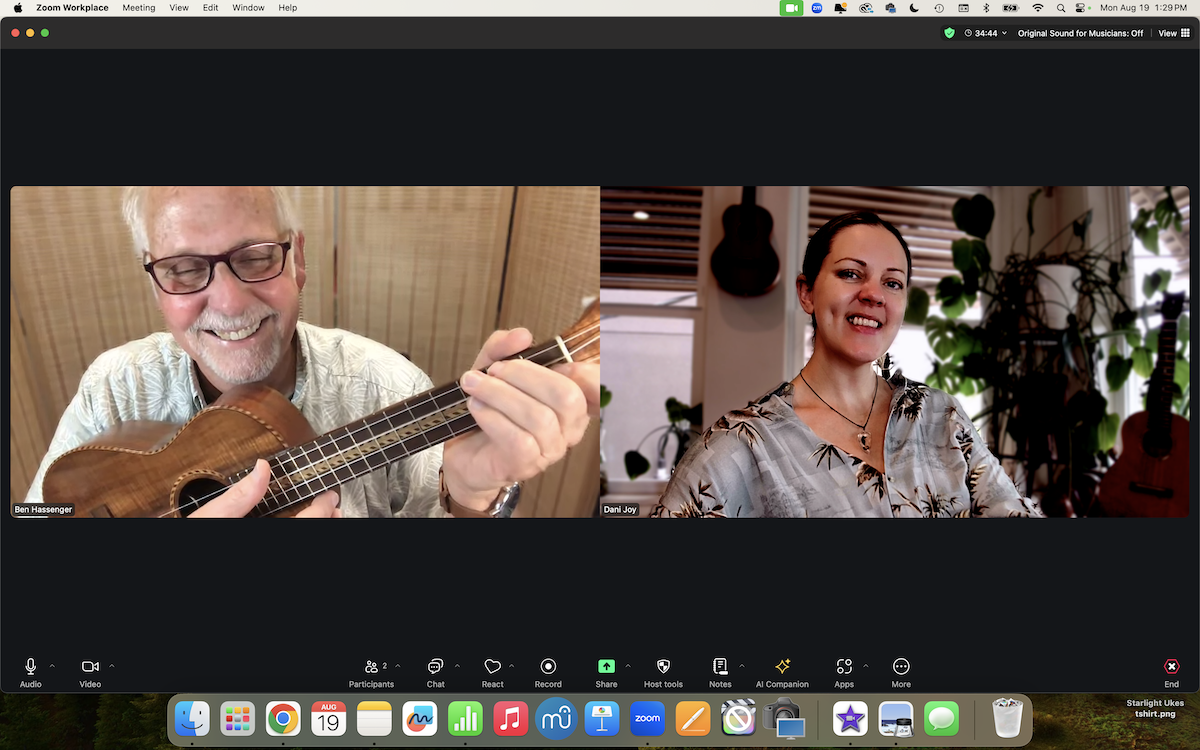Select Ben Hassenger's video tile
Screen dimensions: 1200x750
pyautogui.click(x=305, y=352)
